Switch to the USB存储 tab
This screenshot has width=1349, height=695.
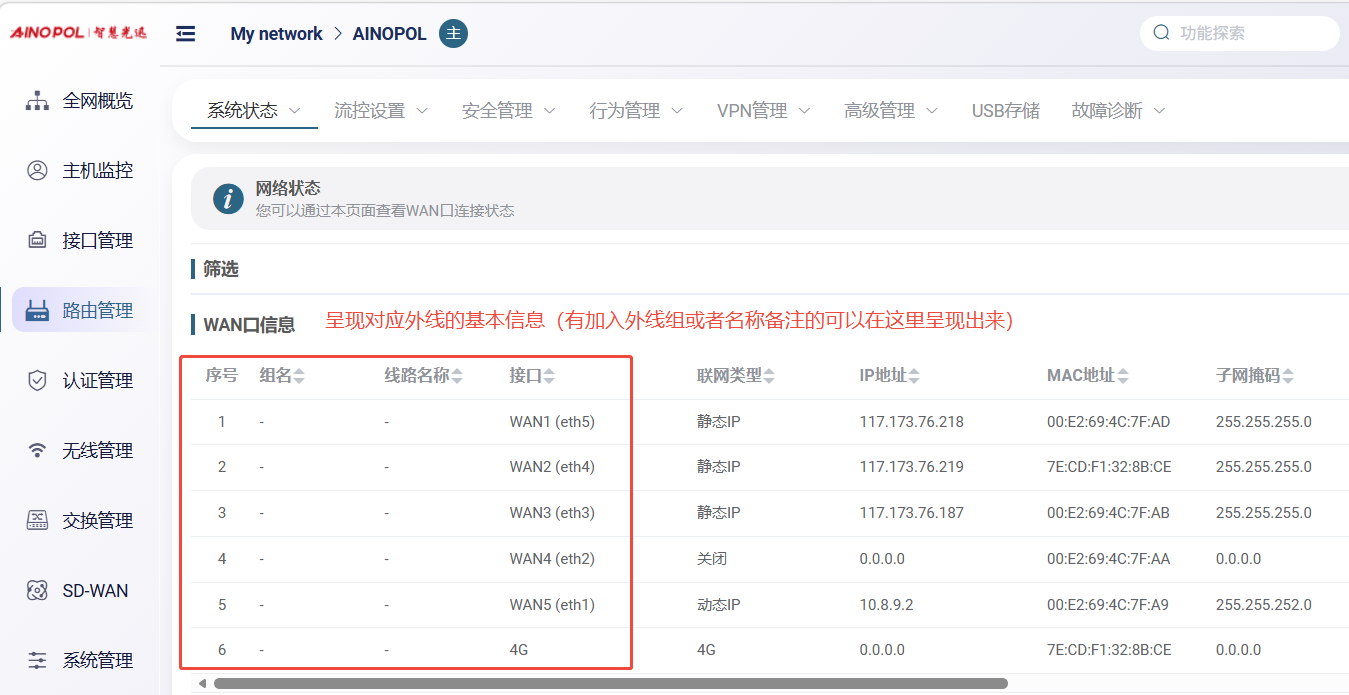coord(1005,111)
